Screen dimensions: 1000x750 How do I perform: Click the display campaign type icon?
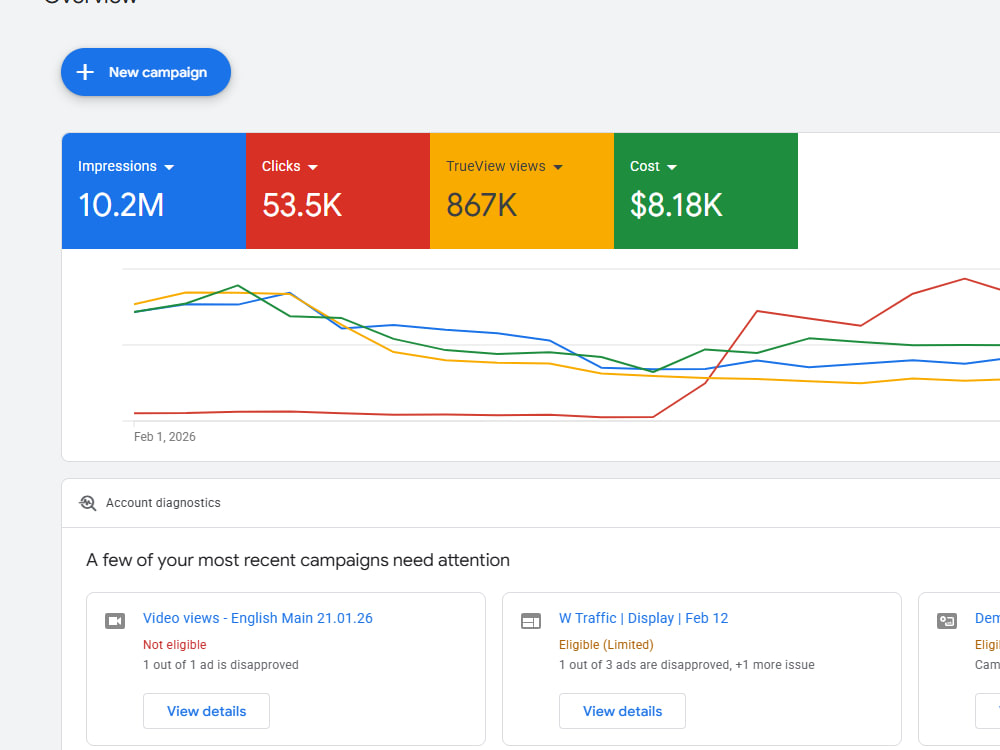click(531, 621)
